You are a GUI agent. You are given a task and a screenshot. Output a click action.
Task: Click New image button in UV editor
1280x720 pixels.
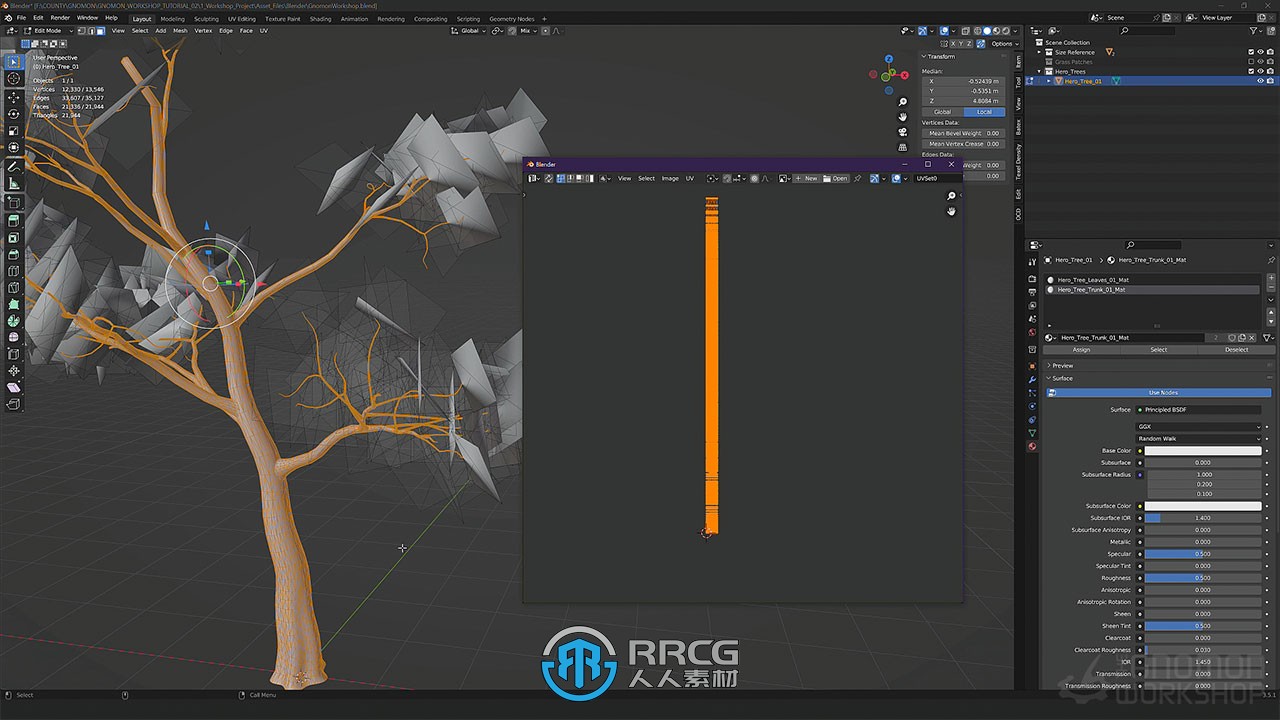807,179
